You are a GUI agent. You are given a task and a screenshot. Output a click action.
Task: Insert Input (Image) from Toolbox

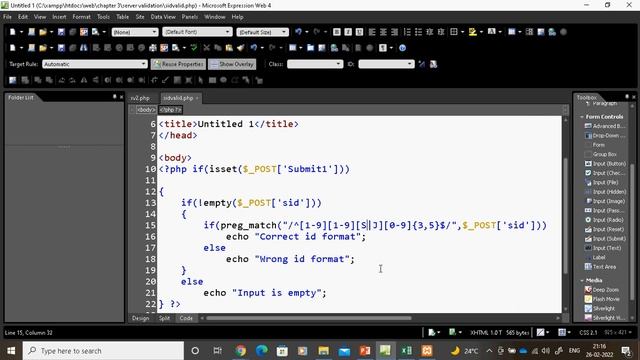[605, 201]
